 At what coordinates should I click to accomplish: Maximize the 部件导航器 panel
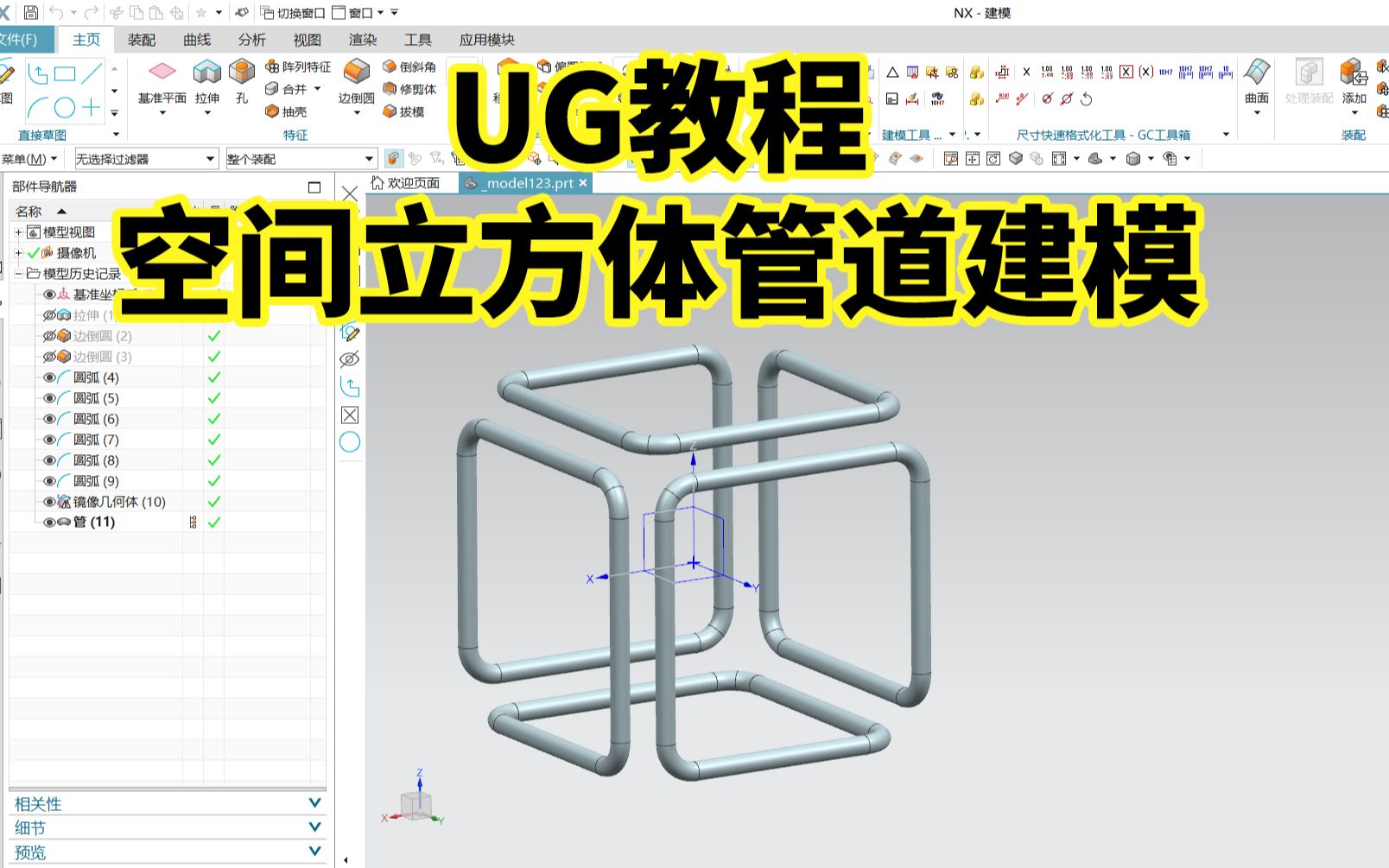314,187
